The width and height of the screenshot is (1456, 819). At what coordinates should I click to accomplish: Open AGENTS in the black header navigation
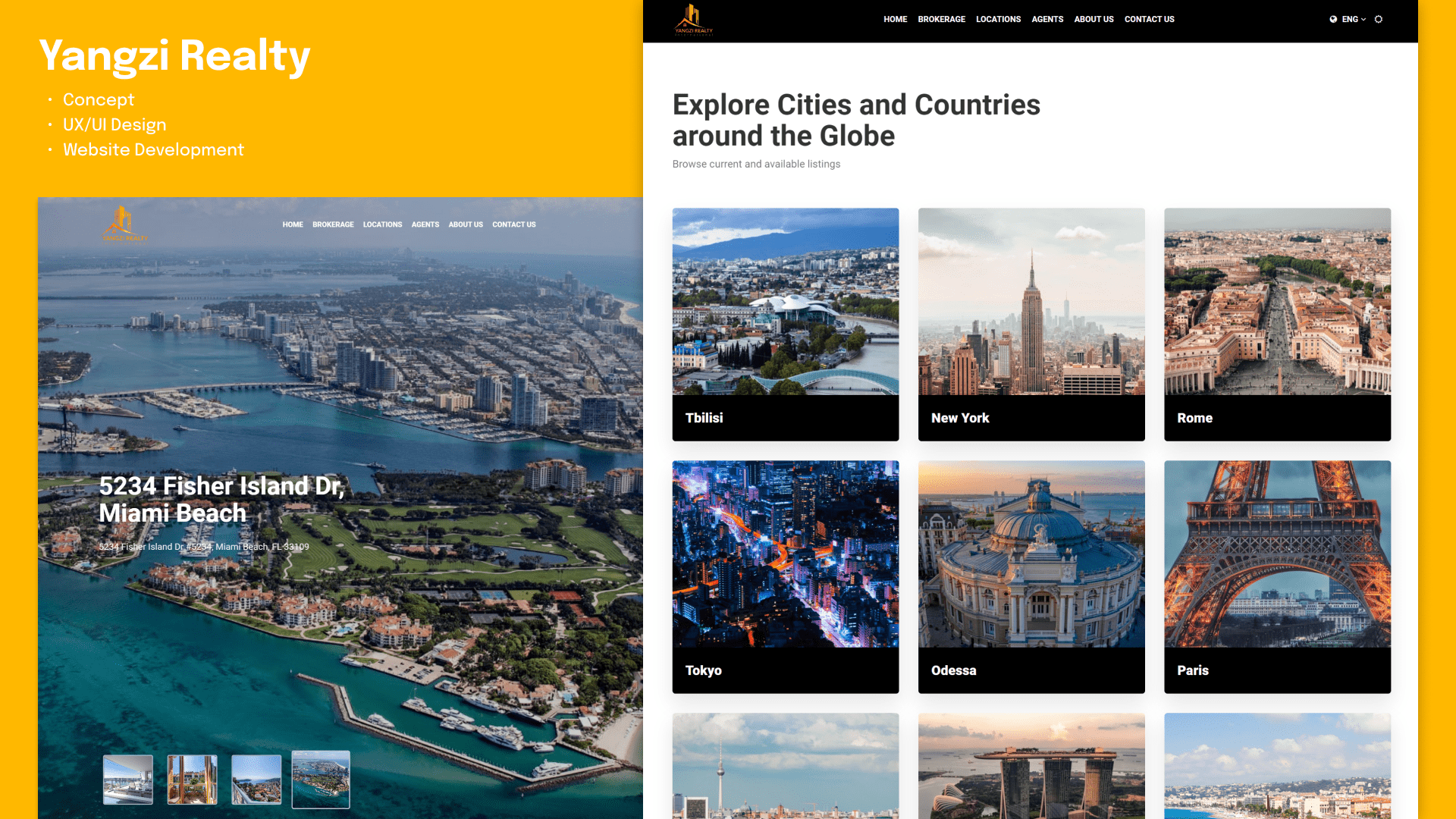(x=1047, y=20)
